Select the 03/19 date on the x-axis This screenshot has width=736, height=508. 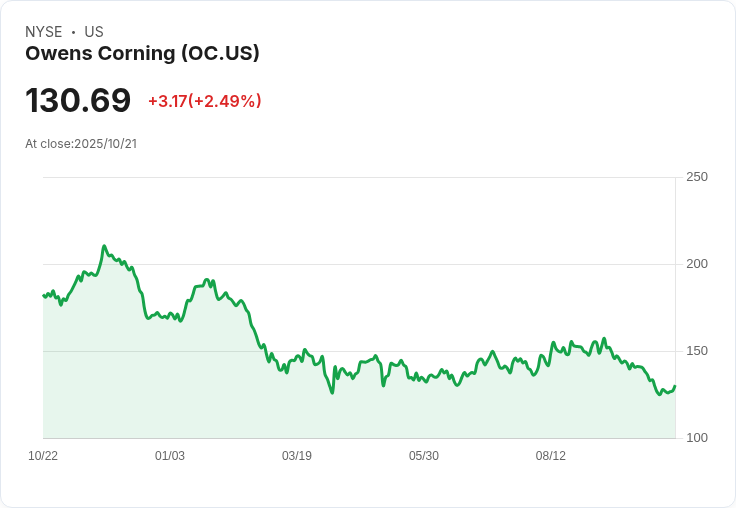coord(297,456)
